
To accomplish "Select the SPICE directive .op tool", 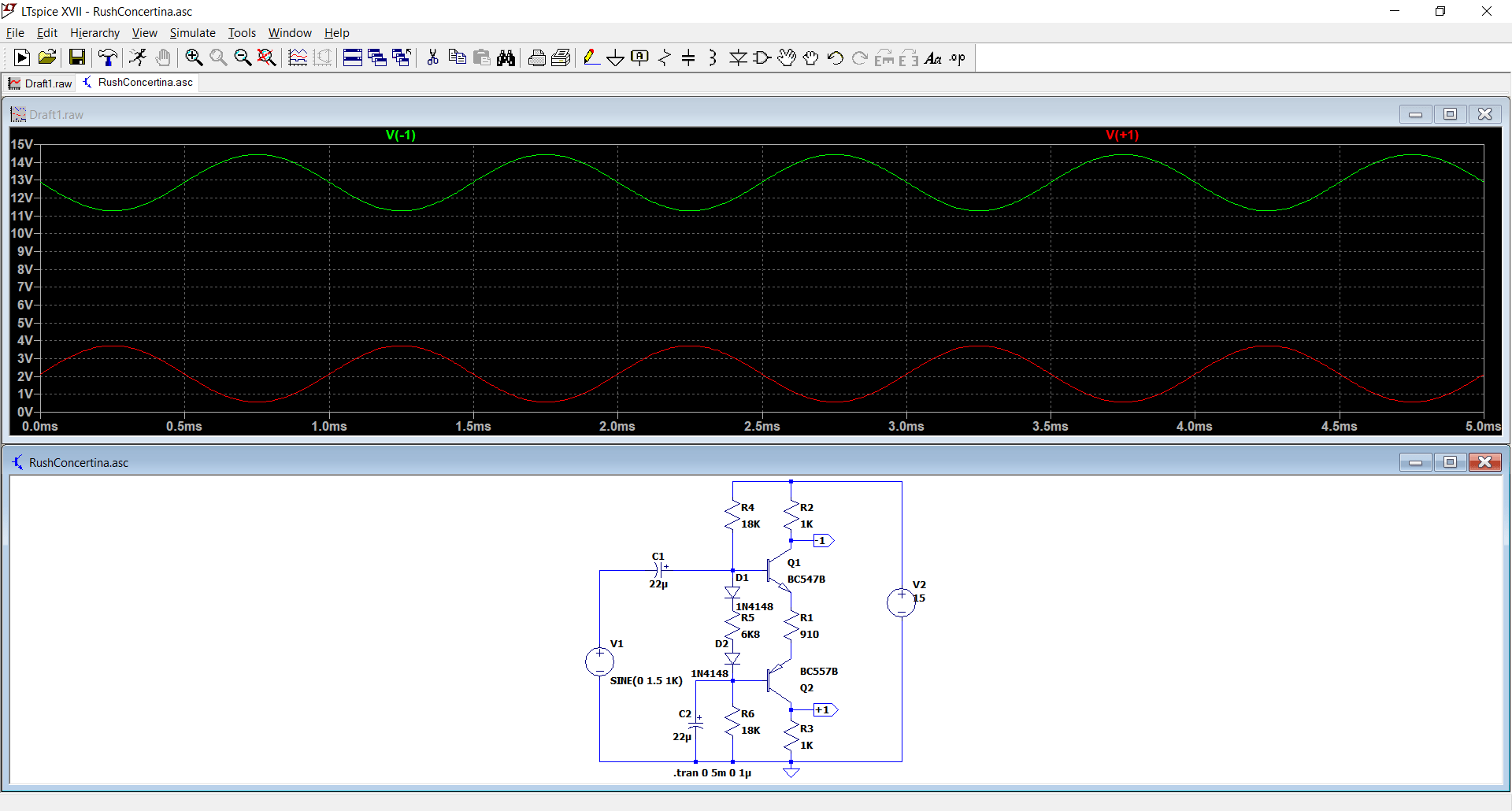I will pos(958,57).
